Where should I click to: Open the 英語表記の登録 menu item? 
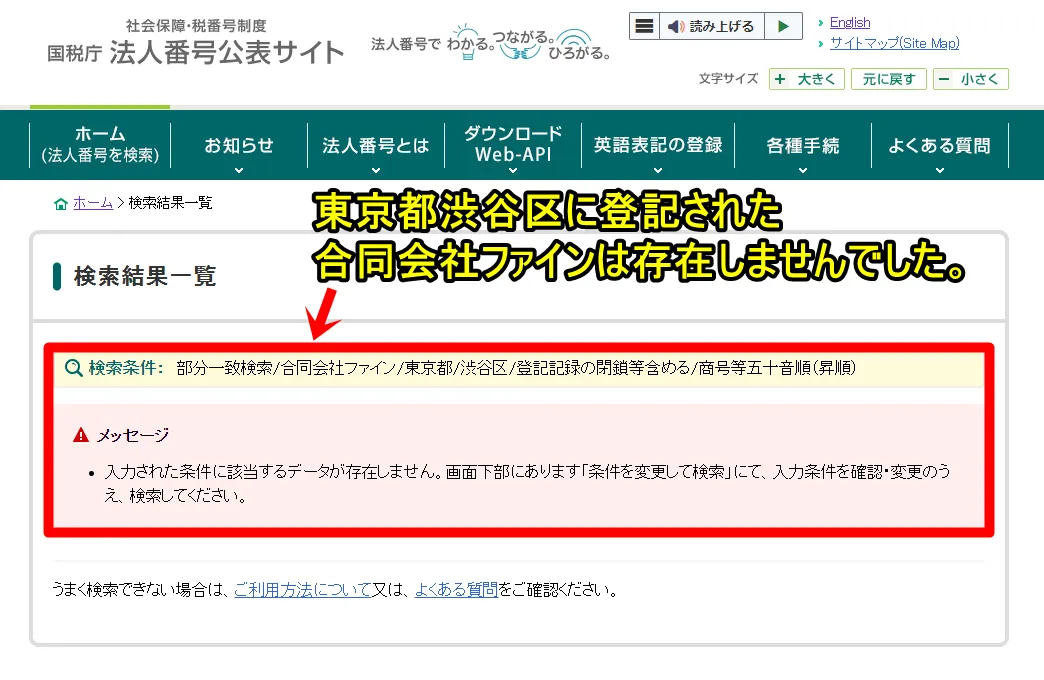[658, 145]
